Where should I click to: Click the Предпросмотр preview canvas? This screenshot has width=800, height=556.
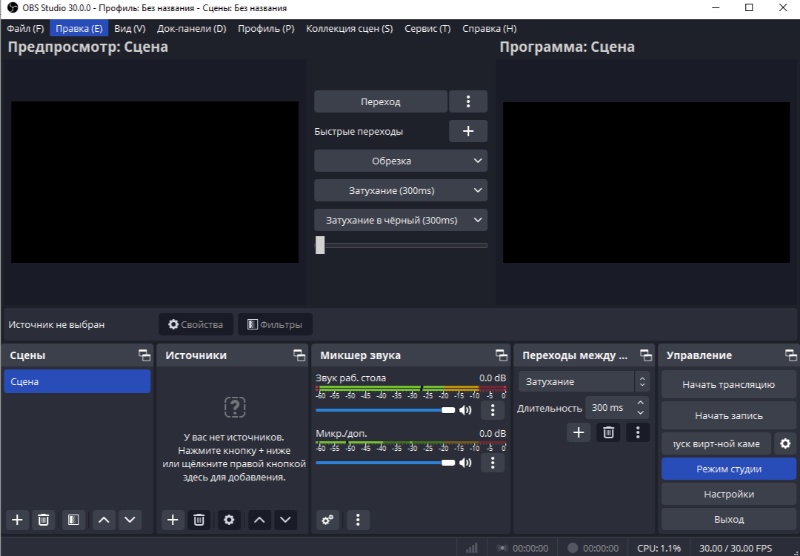pyautogui.click(x=155, y=182)
